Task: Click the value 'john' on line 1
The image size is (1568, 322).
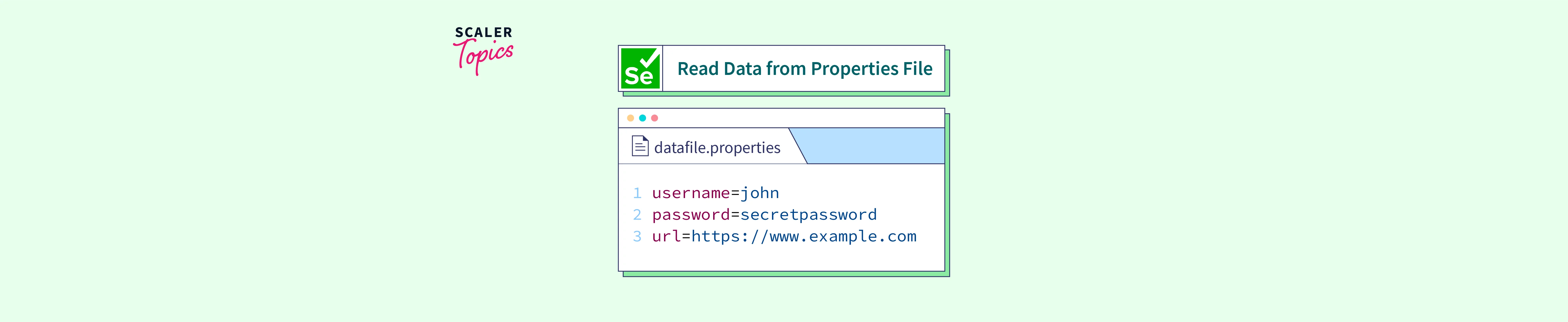Action: tap(759, 193)
